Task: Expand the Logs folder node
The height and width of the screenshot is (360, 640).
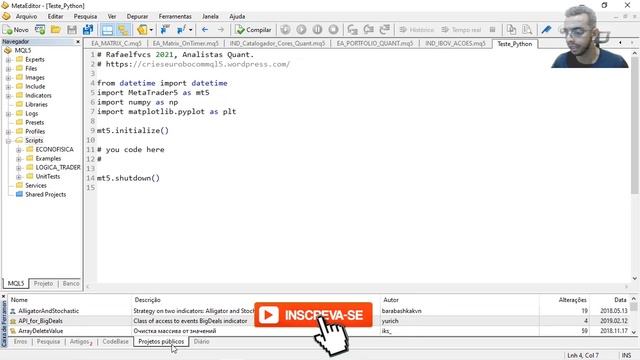Action: (x=8, y=113)
